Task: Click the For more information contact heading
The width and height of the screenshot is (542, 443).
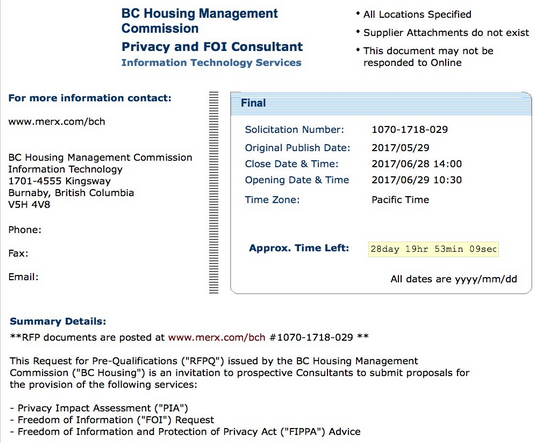Action: click(90, 98)
